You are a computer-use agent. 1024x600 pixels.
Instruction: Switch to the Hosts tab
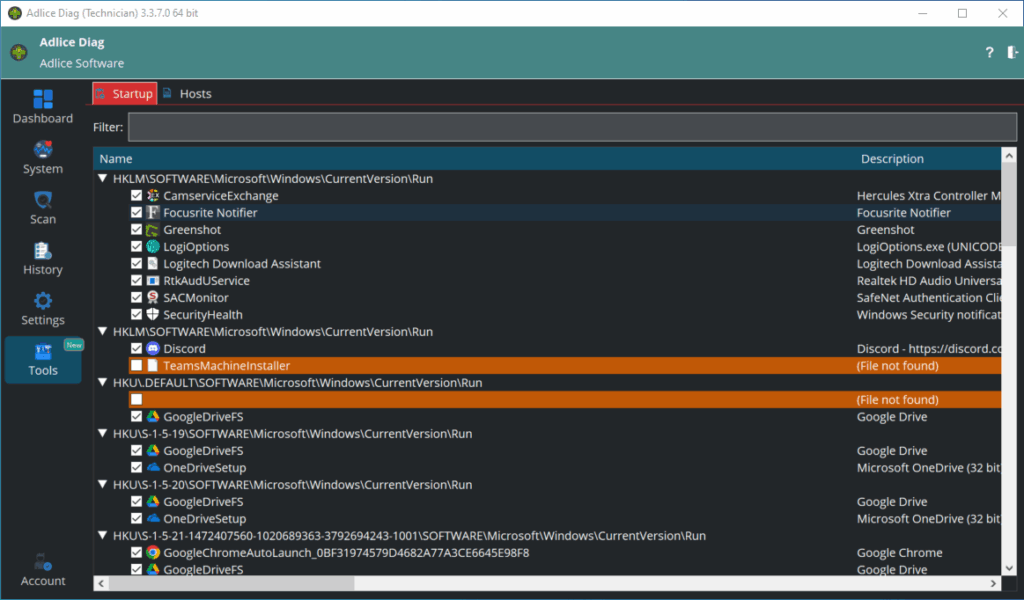click(187, 94)
